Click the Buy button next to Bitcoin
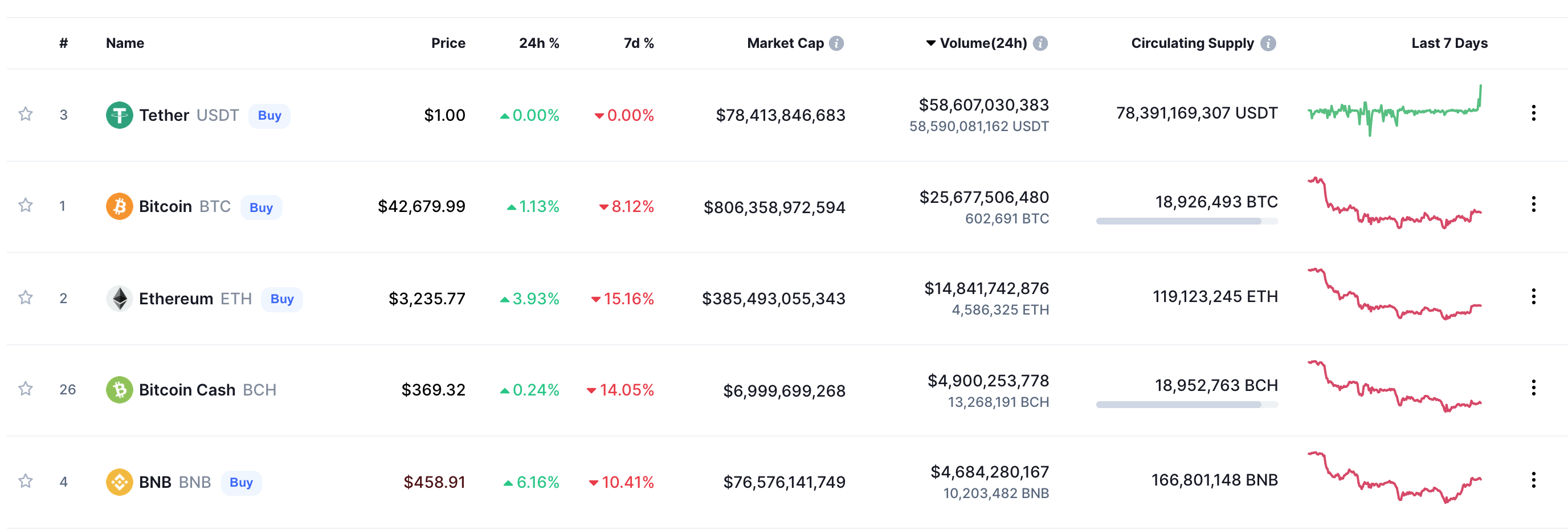This screenshot has height=530, width=1568. pos(261,207)
